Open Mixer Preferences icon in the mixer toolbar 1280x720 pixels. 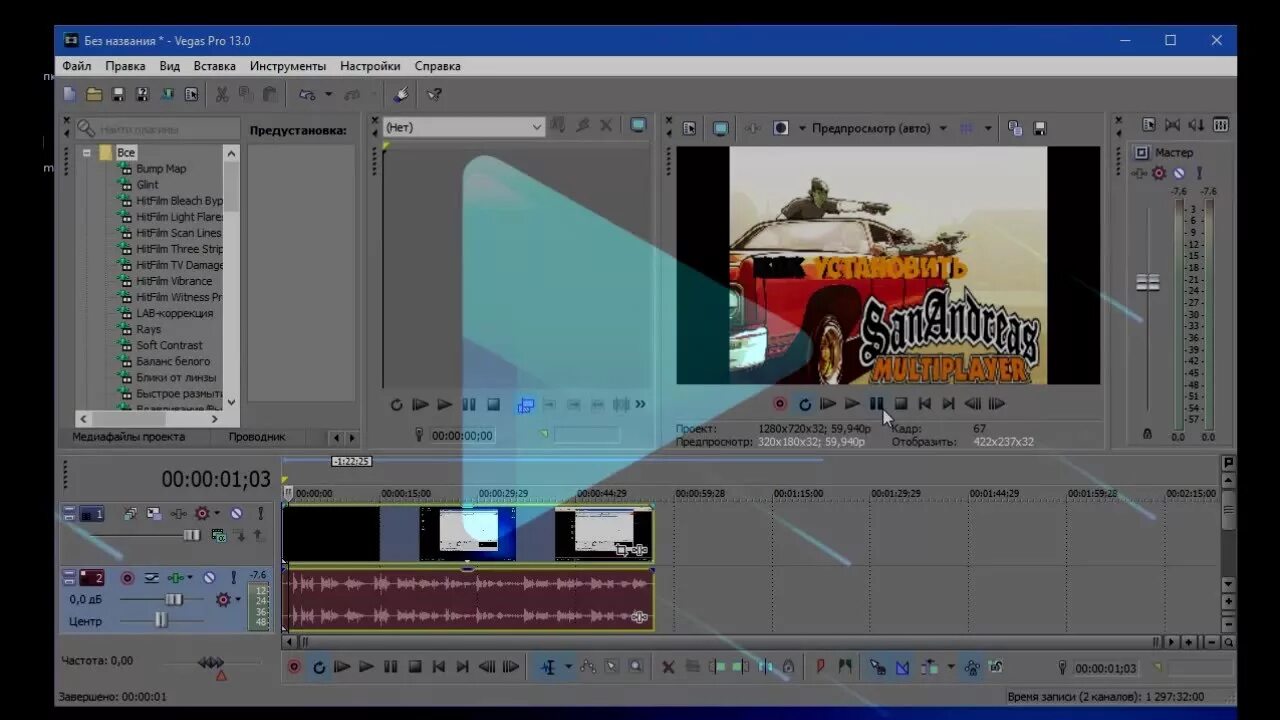[x=1149, y=125]
